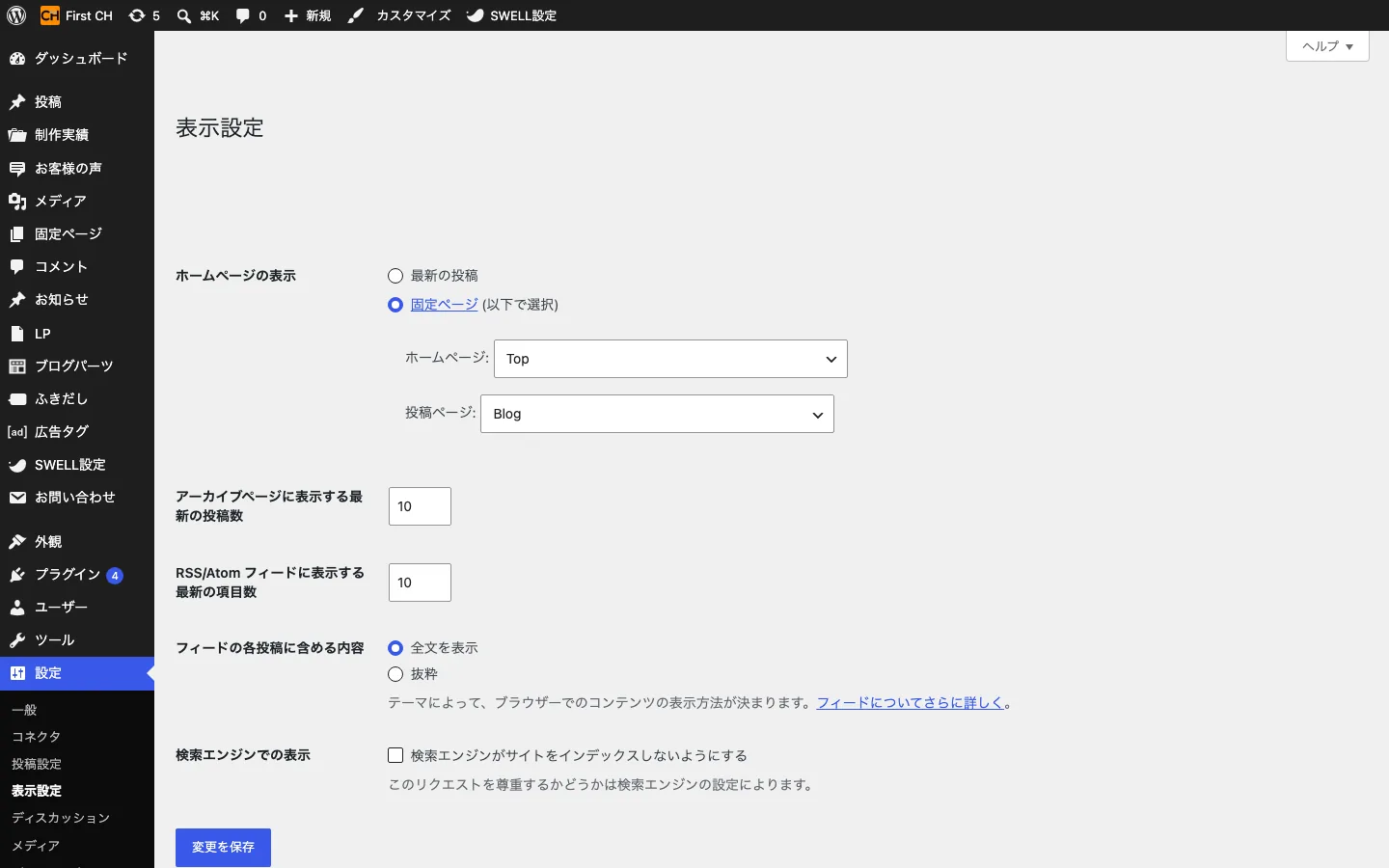
Task: Open the 投稿ページ dropdown showing Blog
Action: 657,414
